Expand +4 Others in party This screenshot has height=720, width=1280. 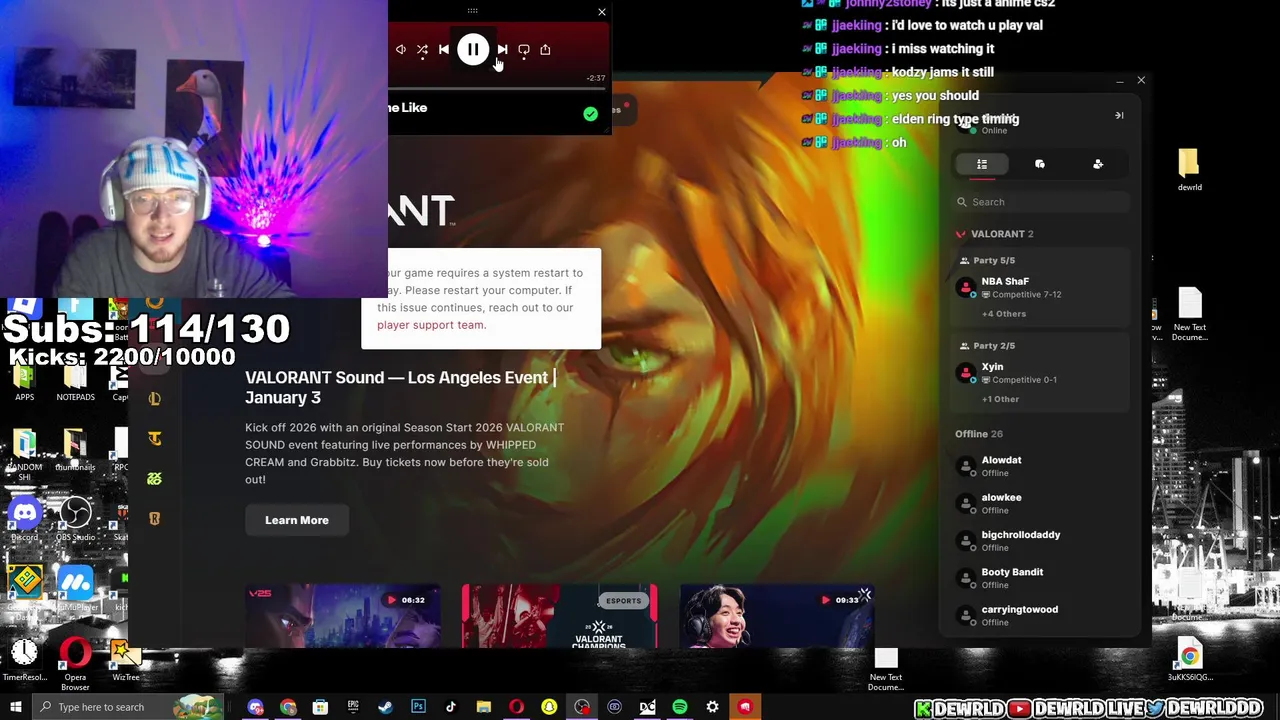[x=1003, y=314]
